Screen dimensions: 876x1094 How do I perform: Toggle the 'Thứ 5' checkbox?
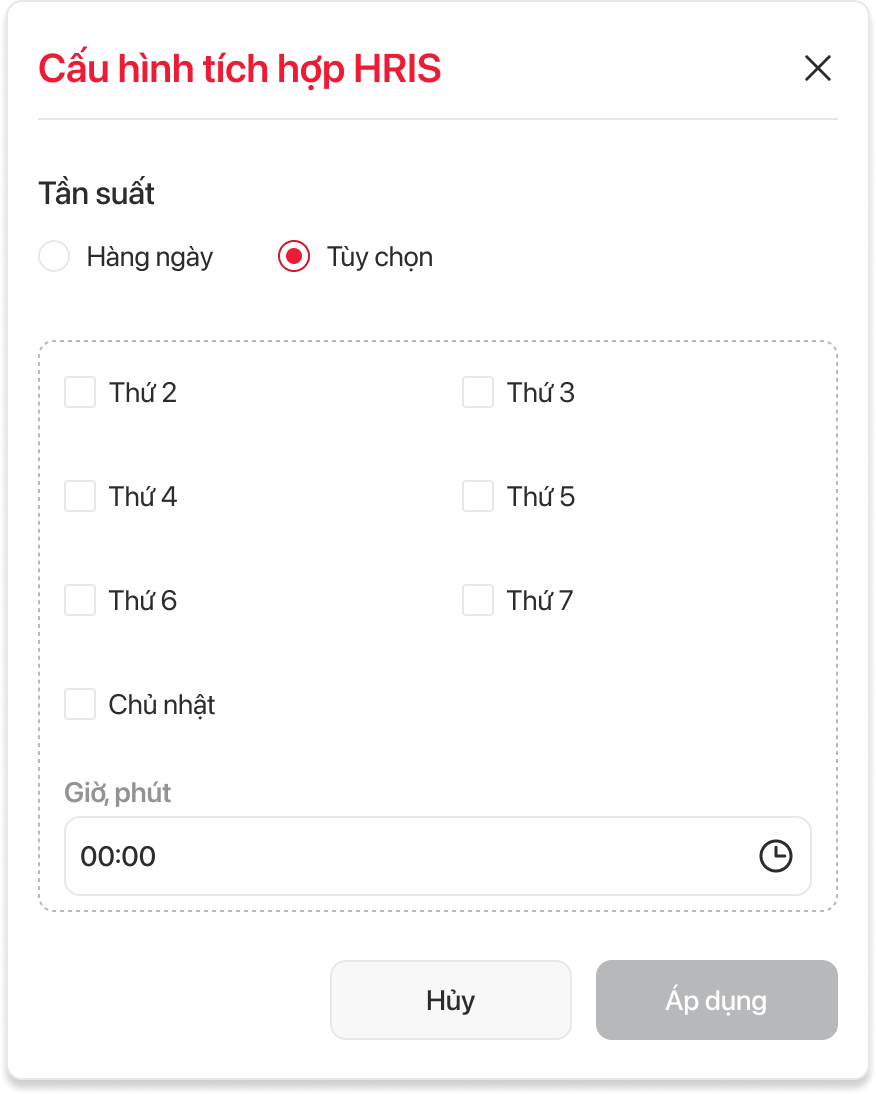tap(478, 496)
